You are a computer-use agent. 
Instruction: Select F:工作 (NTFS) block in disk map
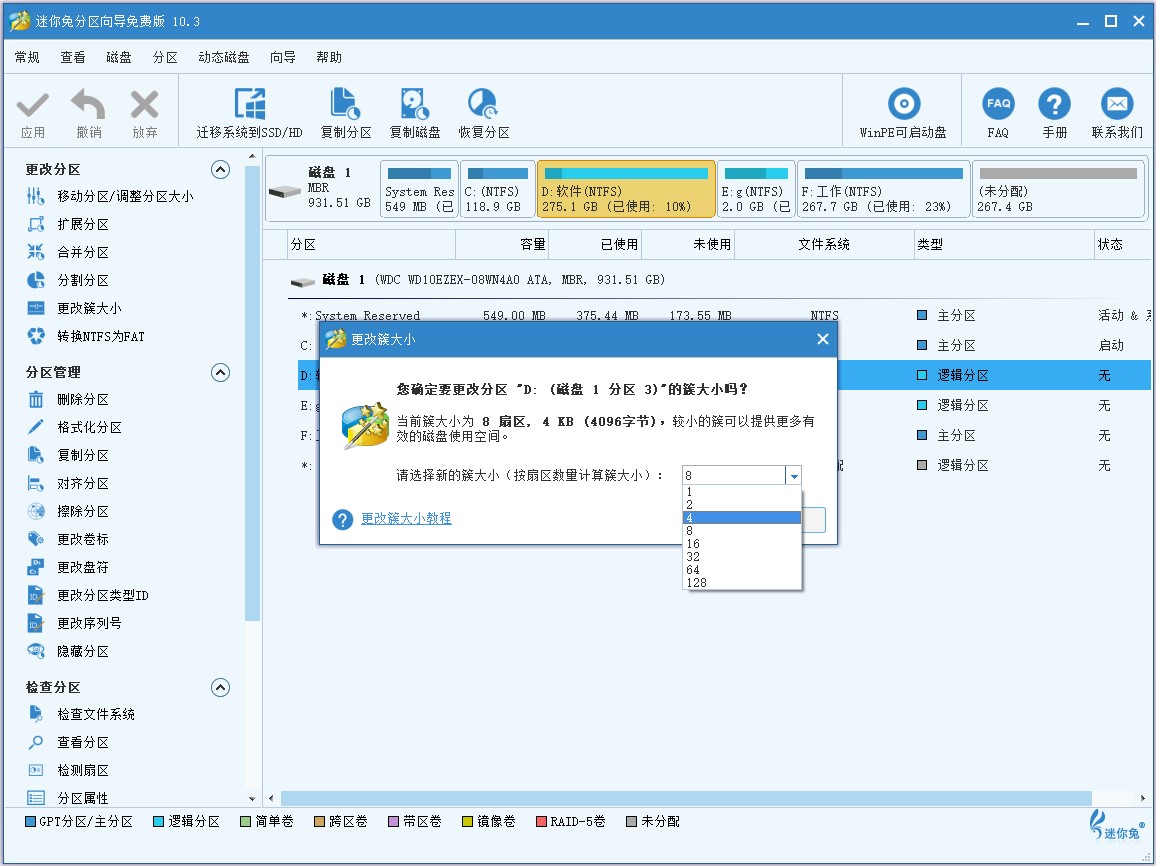[x=884, y=189]
